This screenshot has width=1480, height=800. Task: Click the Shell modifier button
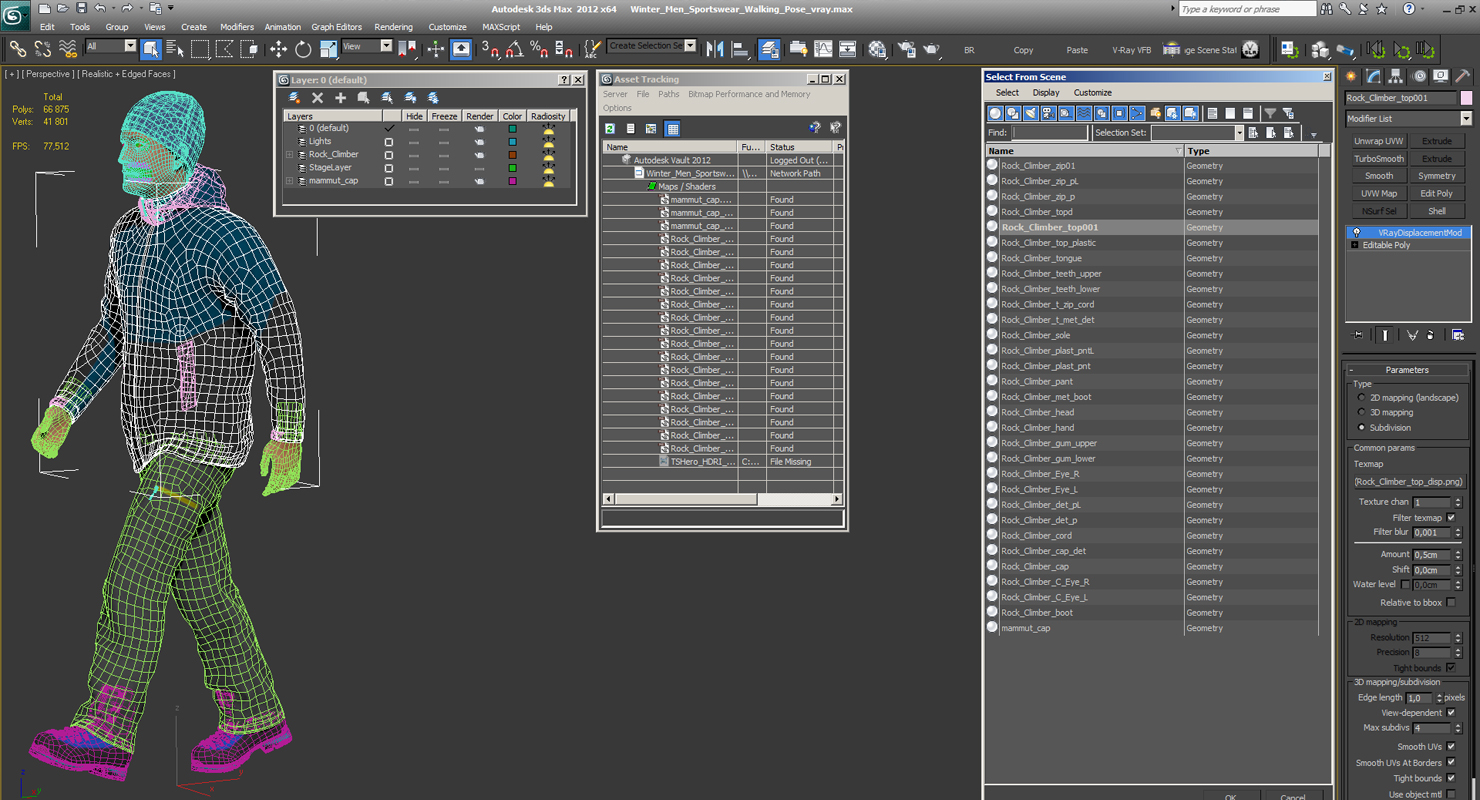pos(1437,211)
